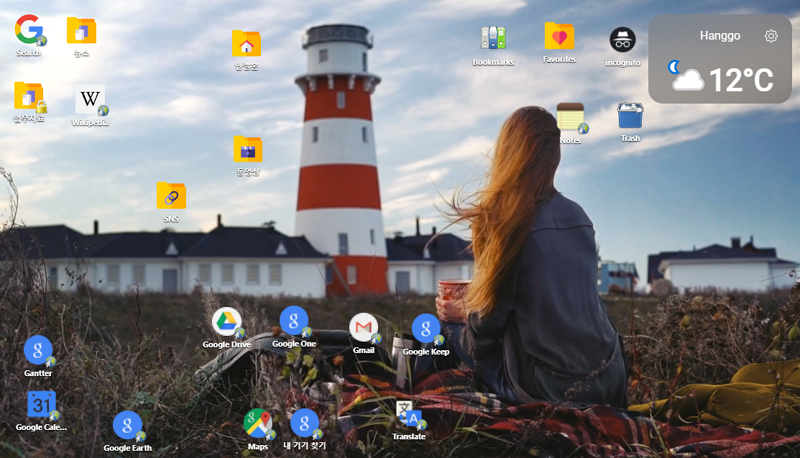This screenshot has height=458, width=800.
Task: Open the 뉴스 folder next to Search
Action: 81,31
